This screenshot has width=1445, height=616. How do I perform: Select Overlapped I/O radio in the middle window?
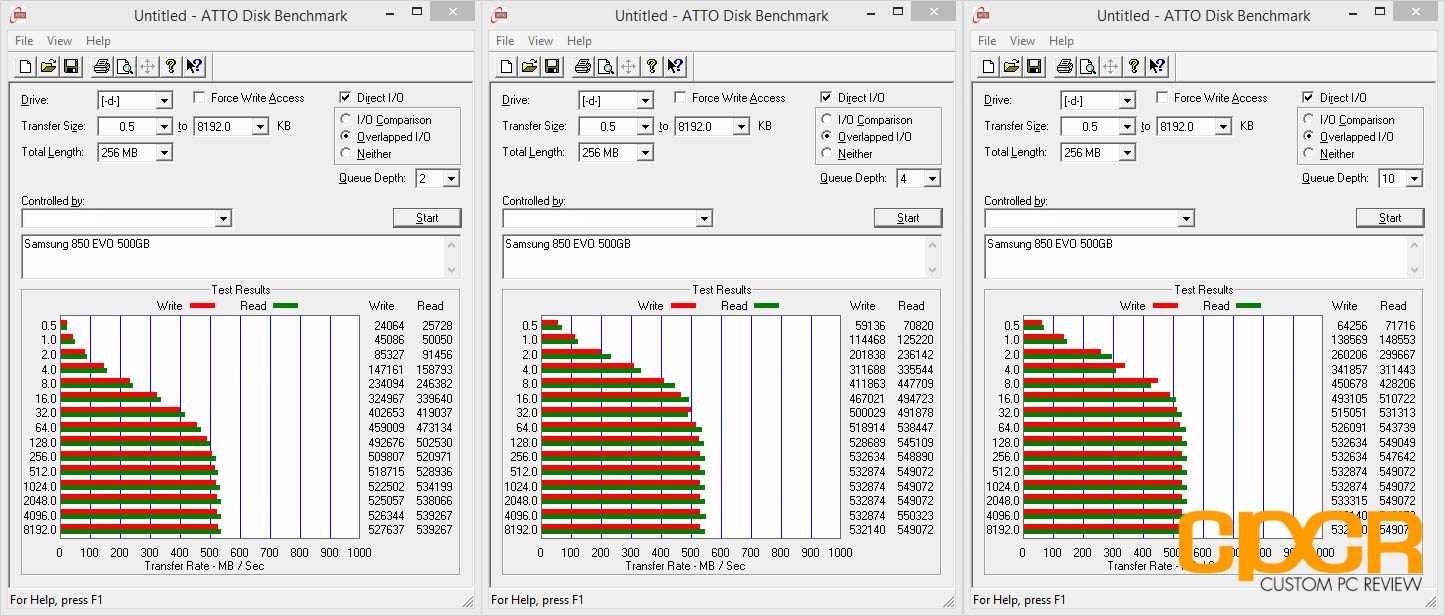pyautogui.click(x=827, y=137)
